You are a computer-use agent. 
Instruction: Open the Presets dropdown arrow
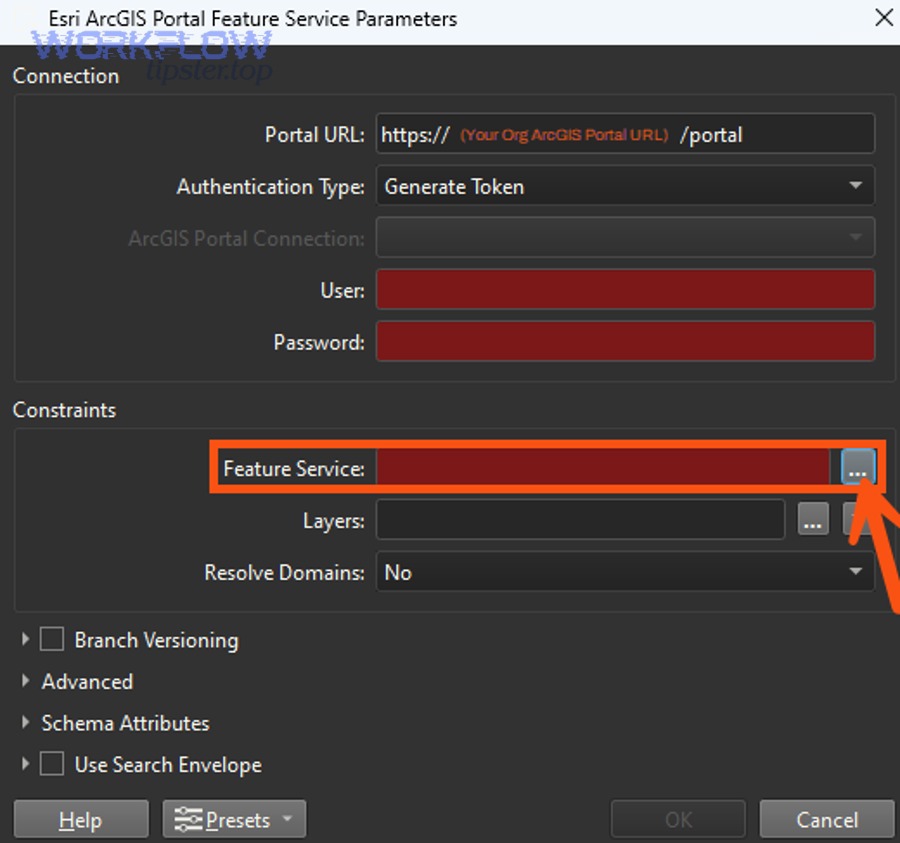click(x=288, y=818)
